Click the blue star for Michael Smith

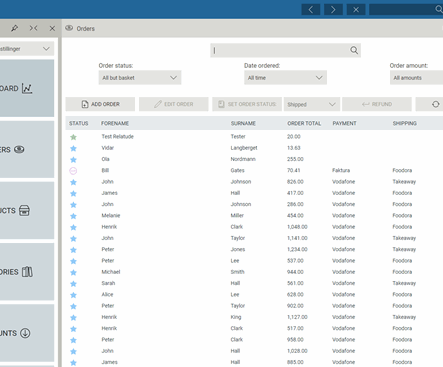tap(73, 272)
